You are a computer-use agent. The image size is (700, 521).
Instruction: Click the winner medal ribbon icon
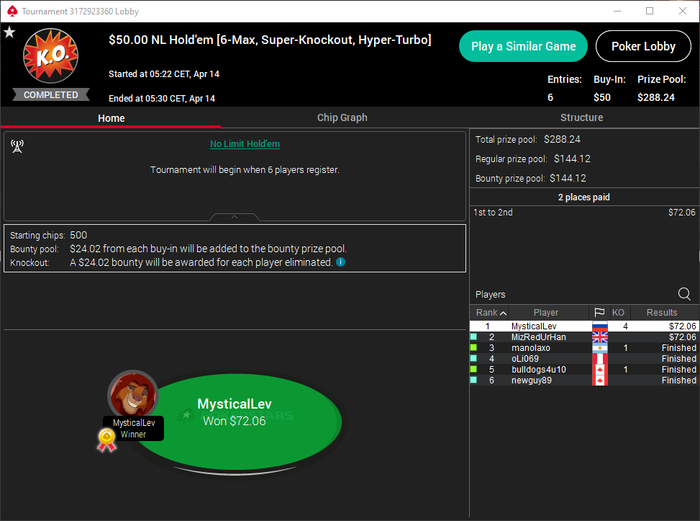click(x=107, y=440)
